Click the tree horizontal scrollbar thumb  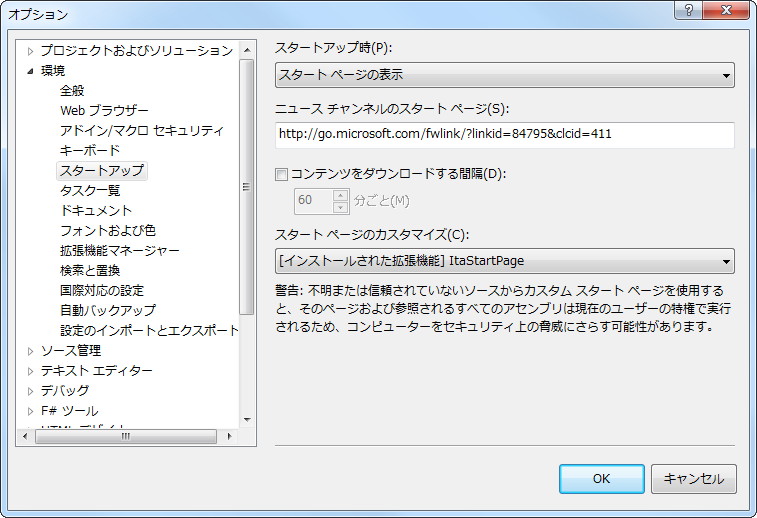pos(126,436)
